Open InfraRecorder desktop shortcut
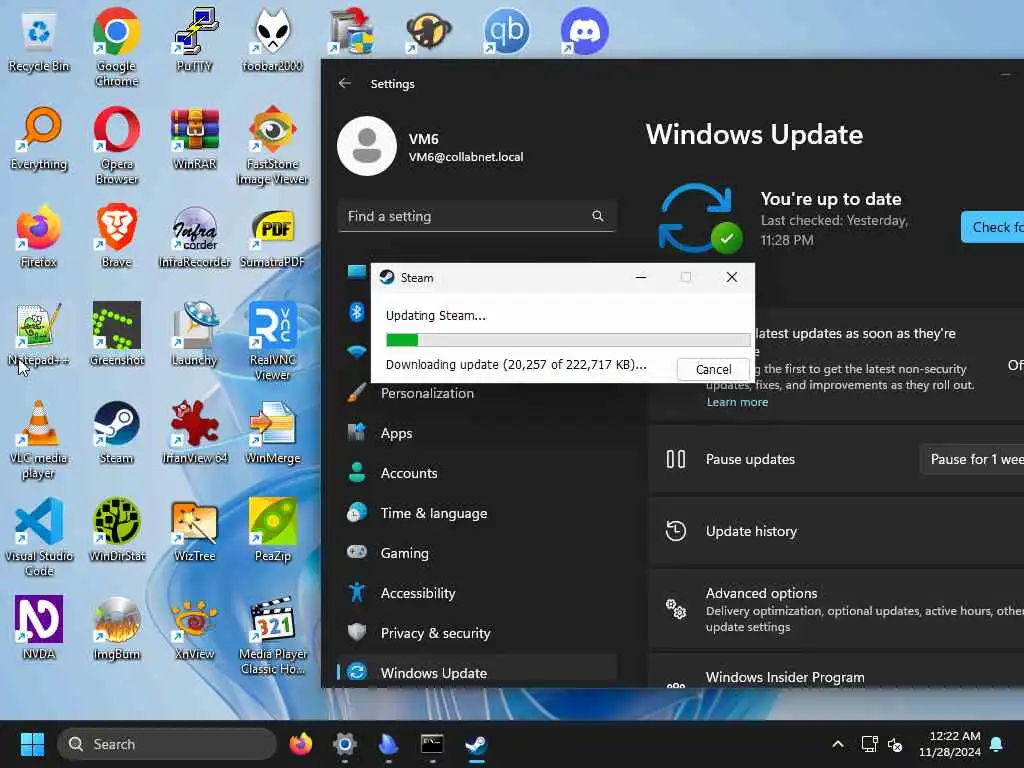Viewport: 1024px width, 768px height. pos(194,236)
